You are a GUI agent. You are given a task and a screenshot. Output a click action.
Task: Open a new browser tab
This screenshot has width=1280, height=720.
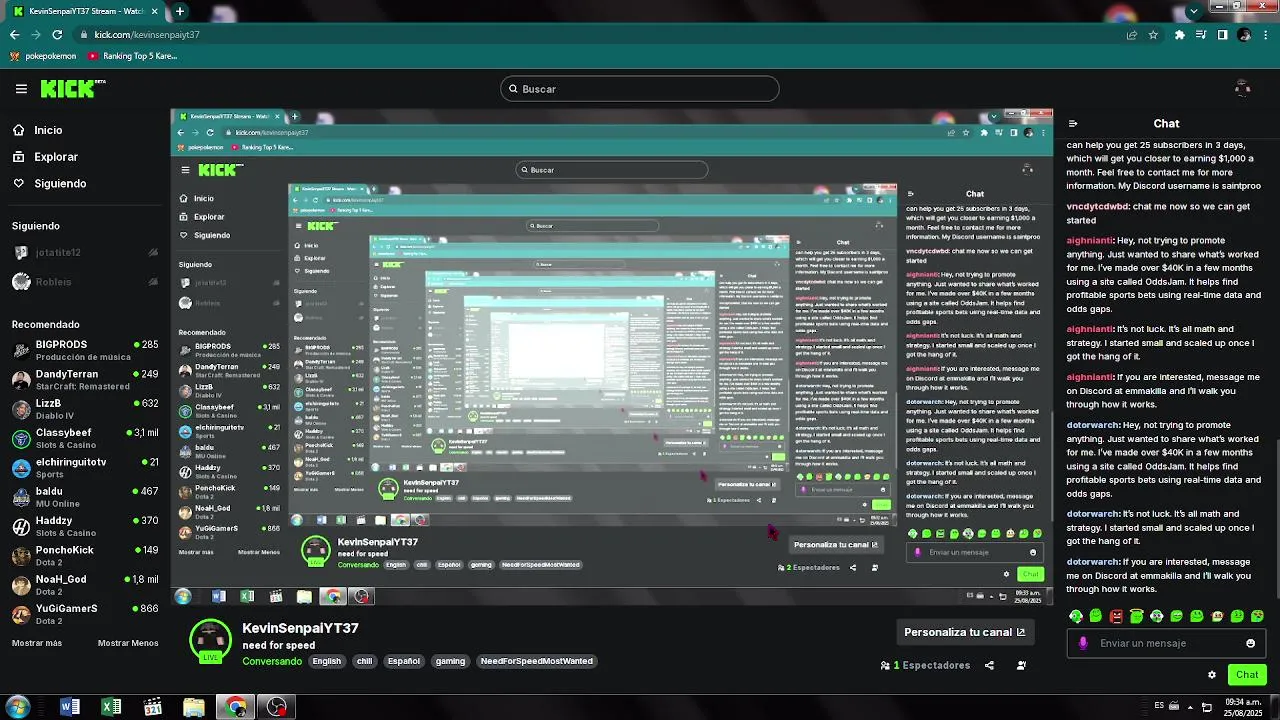point(180,11)
